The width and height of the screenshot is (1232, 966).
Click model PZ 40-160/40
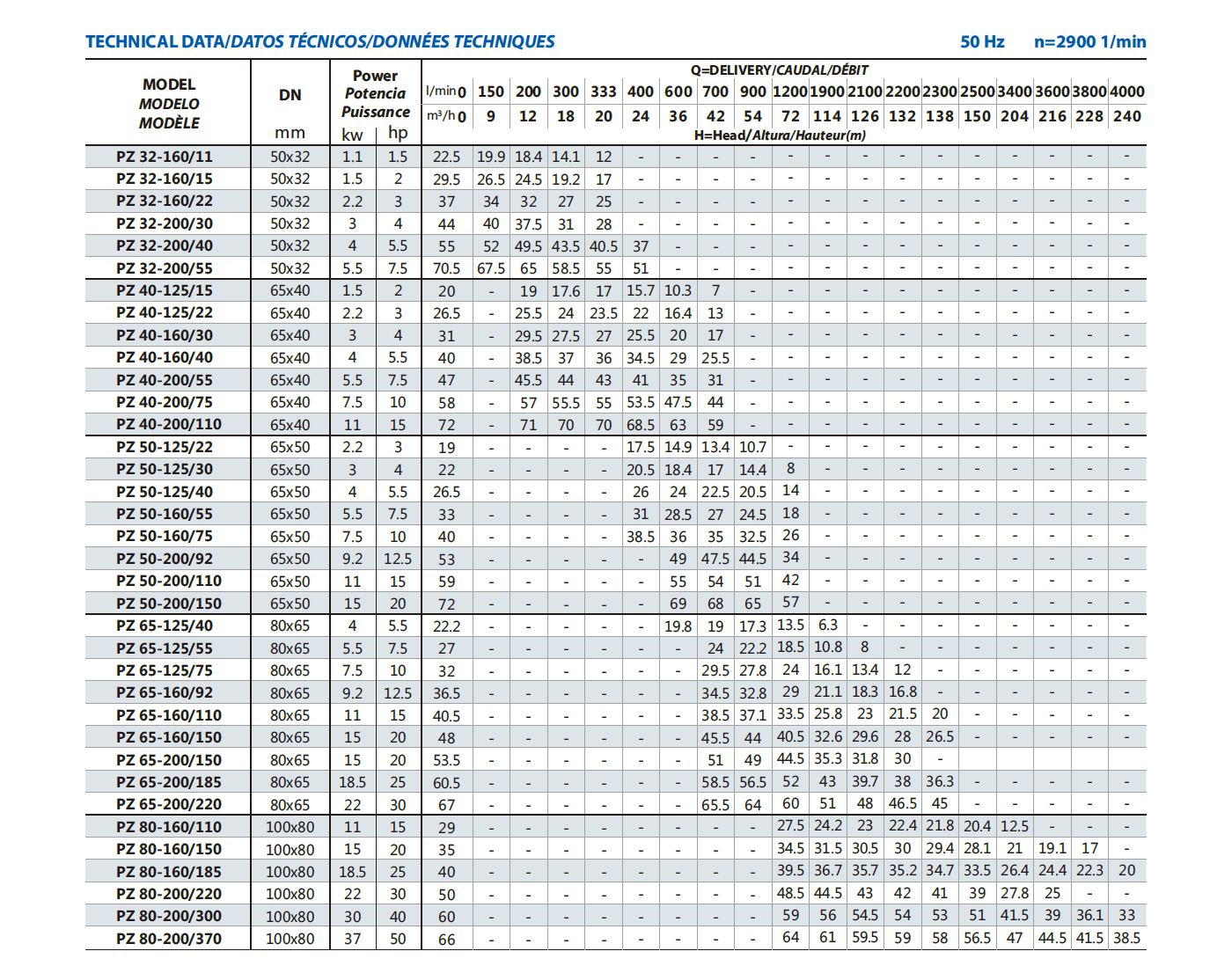[x=165, y=357]
